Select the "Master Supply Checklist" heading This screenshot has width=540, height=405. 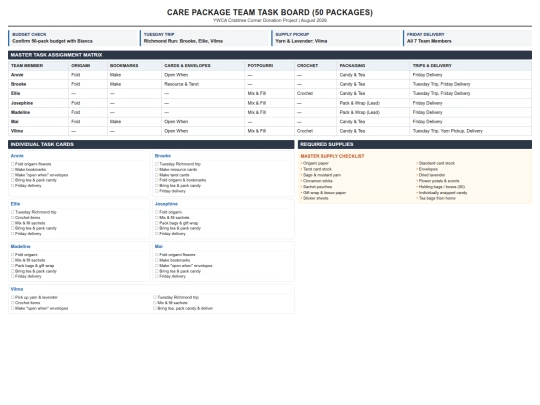pos(332,156)
